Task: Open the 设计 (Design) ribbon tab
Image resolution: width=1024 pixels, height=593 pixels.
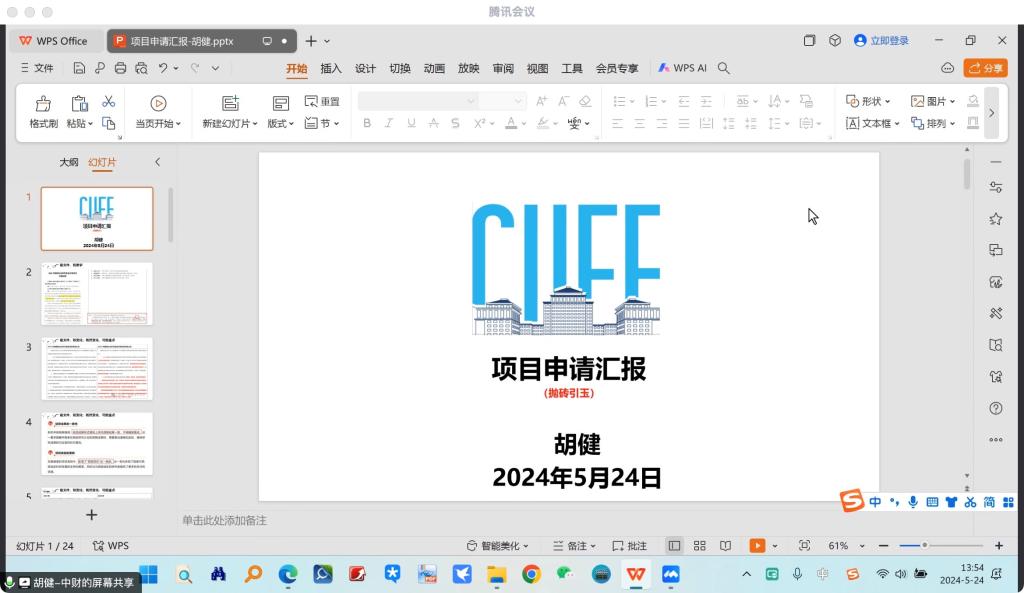Action: tap(365, 68)
